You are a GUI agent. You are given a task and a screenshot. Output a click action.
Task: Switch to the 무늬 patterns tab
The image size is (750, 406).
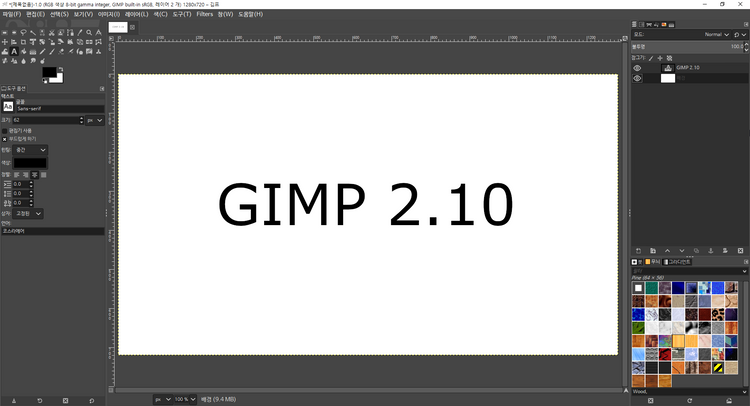(652, 262)
